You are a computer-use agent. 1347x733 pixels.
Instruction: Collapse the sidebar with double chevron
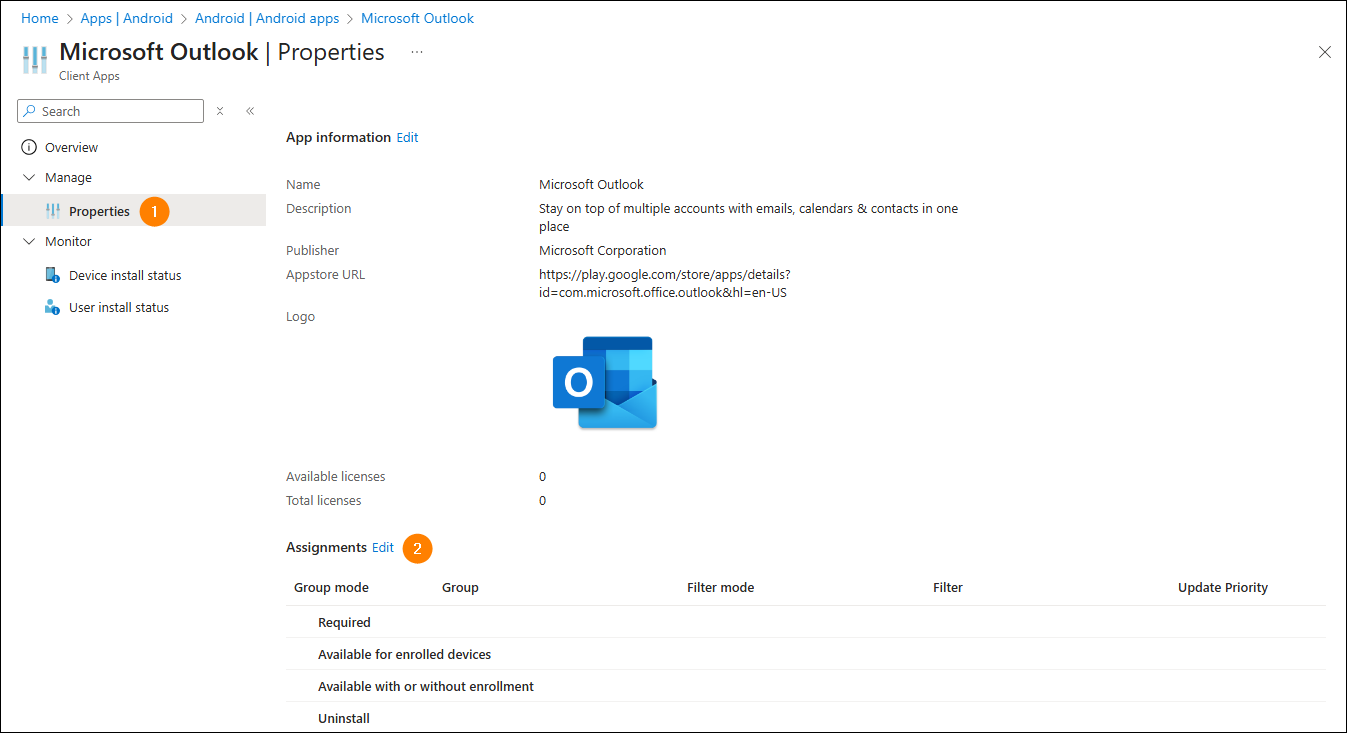point(250,111)
